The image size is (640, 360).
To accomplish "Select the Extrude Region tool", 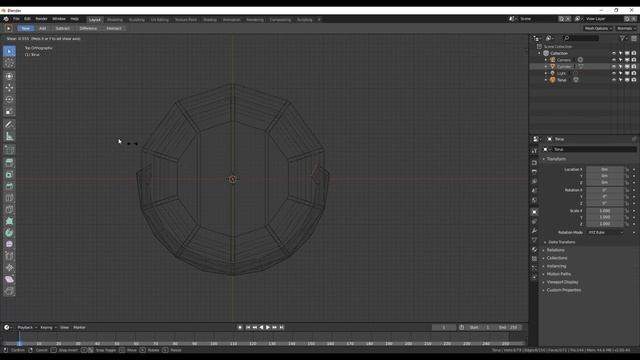I will pos(9,162).
